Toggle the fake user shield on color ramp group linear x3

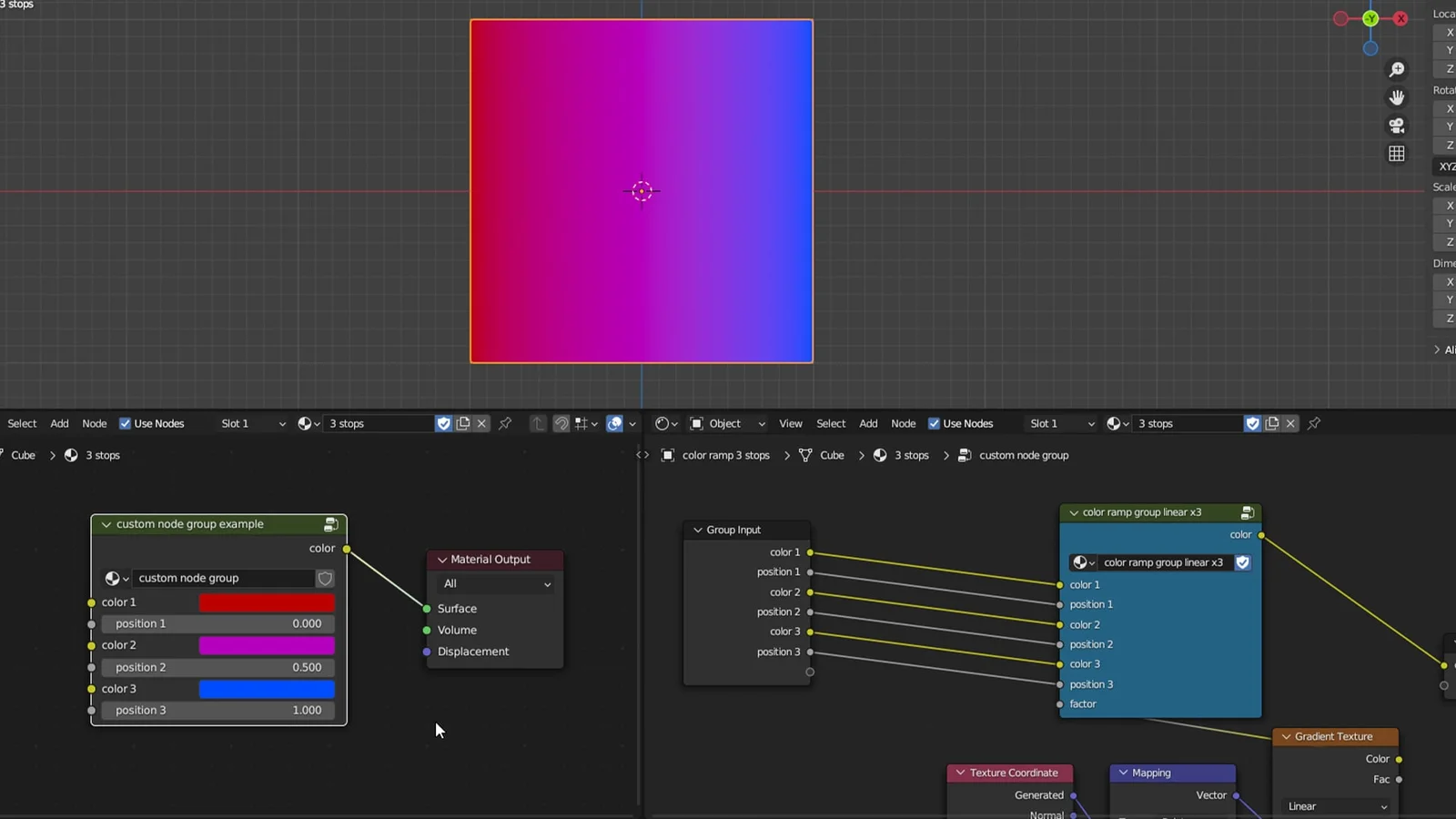click(x=1243, y=562)
